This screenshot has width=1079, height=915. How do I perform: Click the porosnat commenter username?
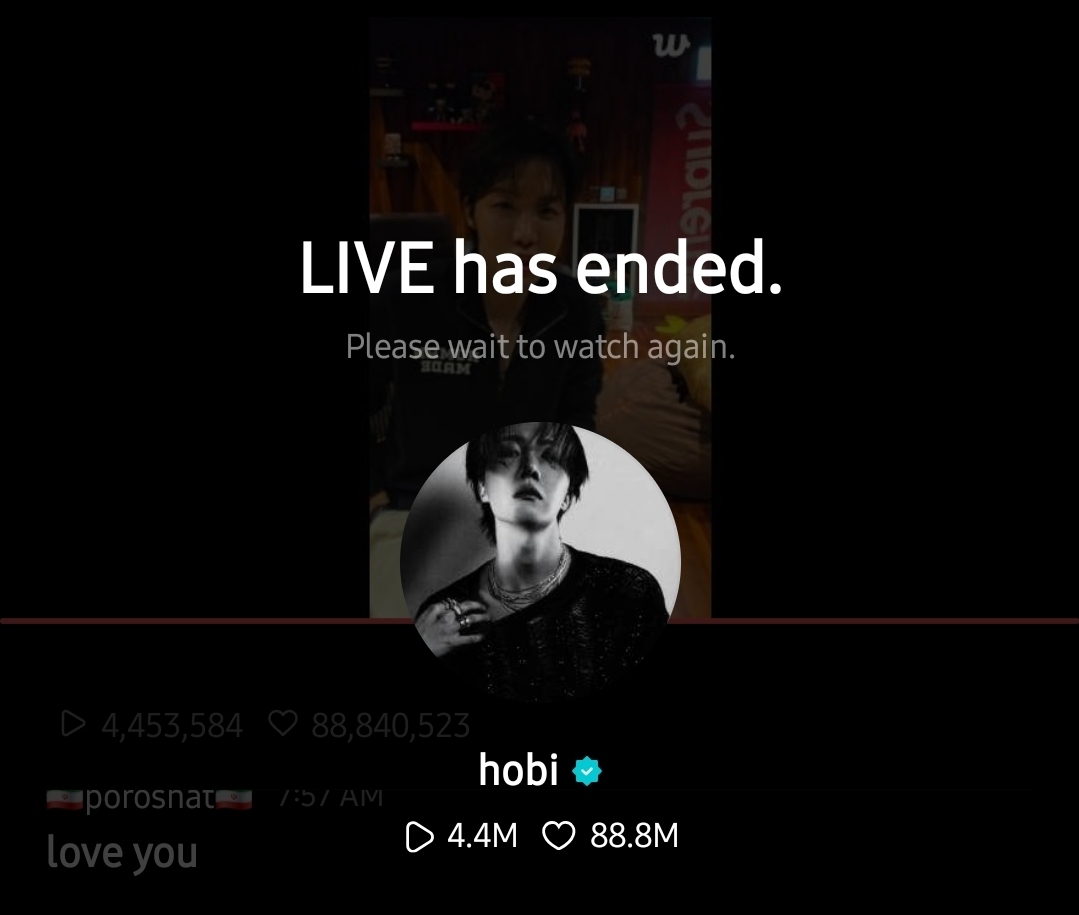click(x=149, y=797)
